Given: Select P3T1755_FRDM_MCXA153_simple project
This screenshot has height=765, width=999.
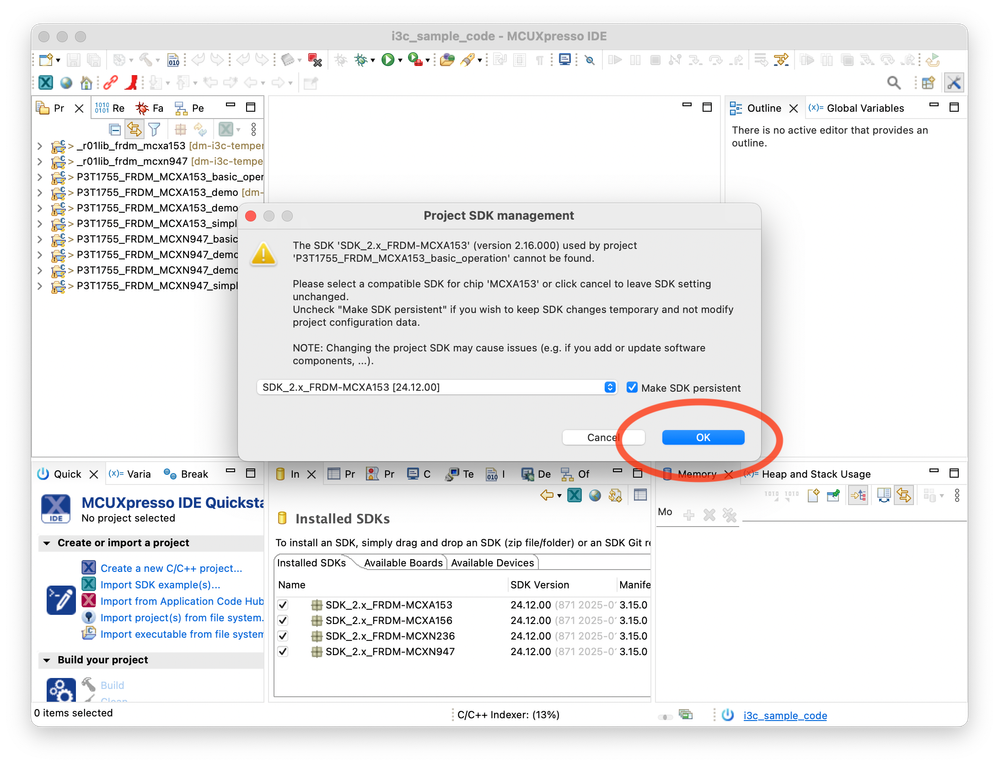Looking at the screenshot, I should tap(157, 224).
